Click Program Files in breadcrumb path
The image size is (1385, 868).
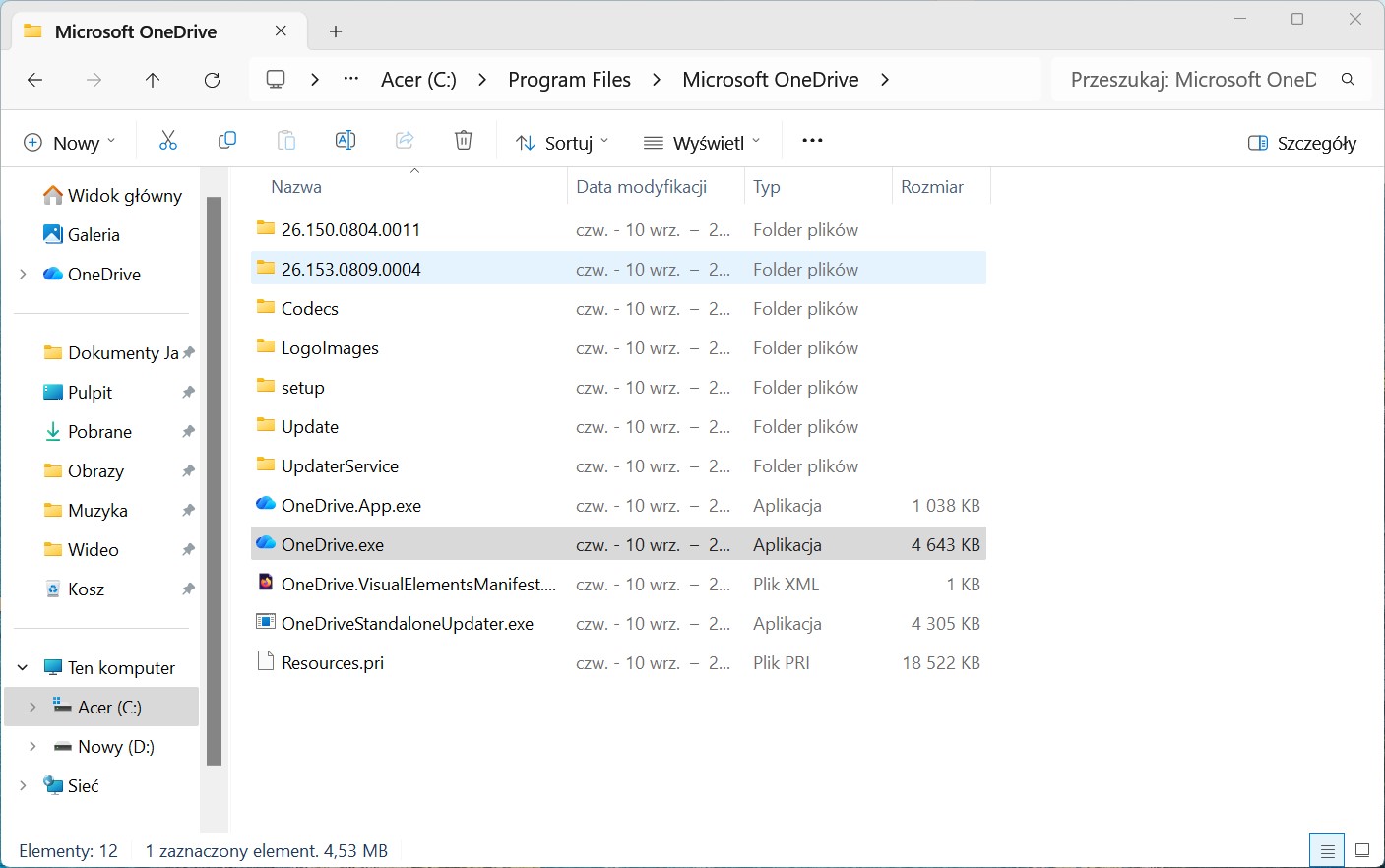569,80
